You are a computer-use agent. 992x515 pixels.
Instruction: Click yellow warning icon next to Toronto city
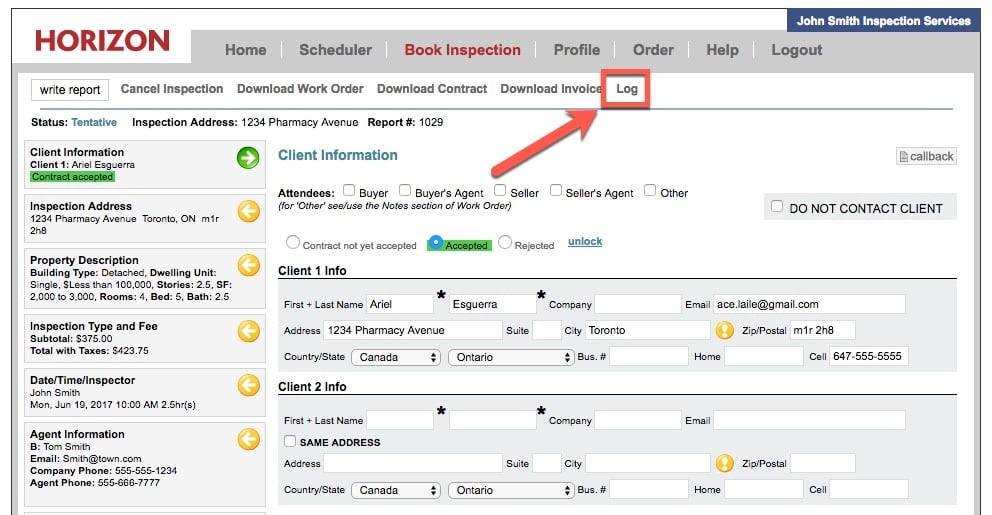(x=725, y=330)
